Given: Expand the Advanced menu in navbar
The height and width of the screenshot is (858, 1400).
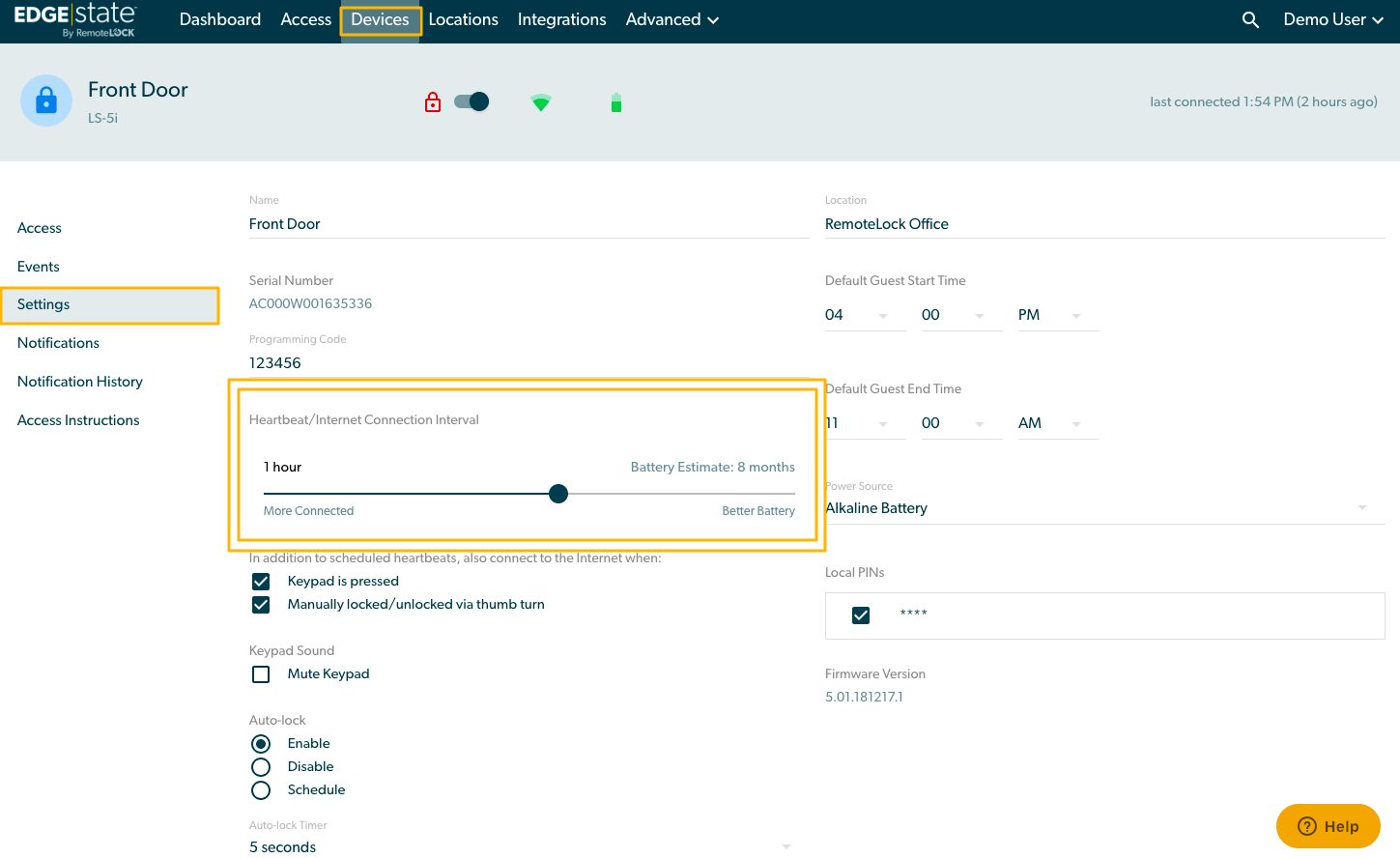Looking at the screenshot, I should 671,20.
